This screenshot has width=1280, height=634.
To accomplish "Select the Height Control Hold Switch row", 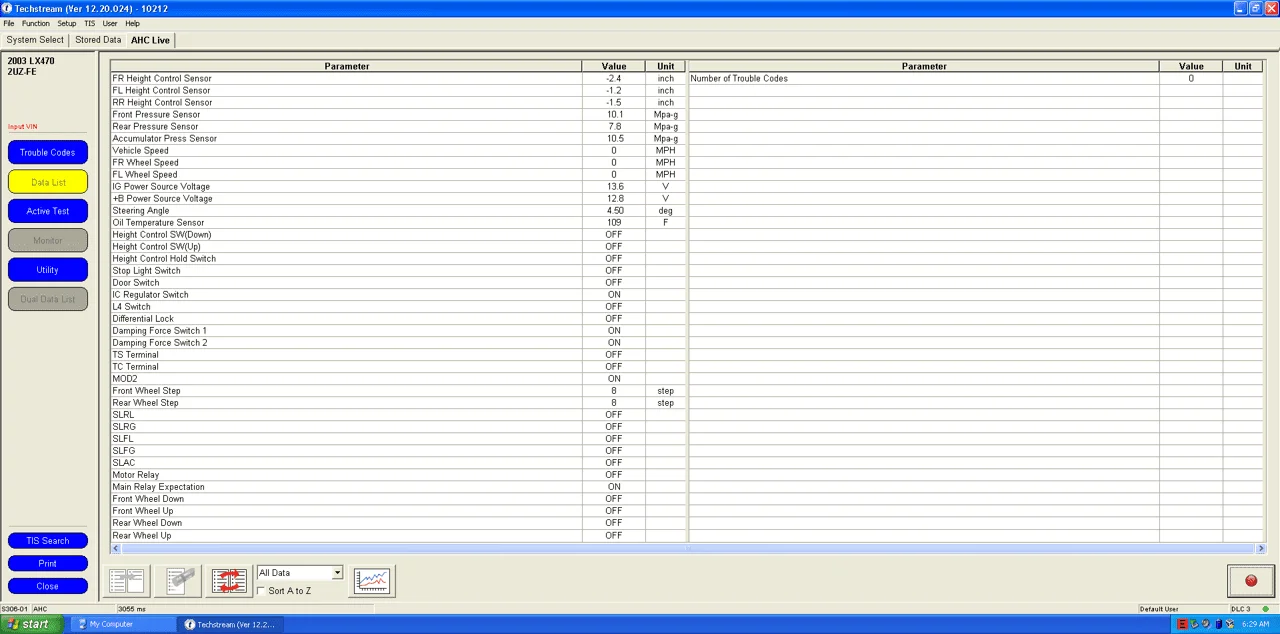I will 398,258.
